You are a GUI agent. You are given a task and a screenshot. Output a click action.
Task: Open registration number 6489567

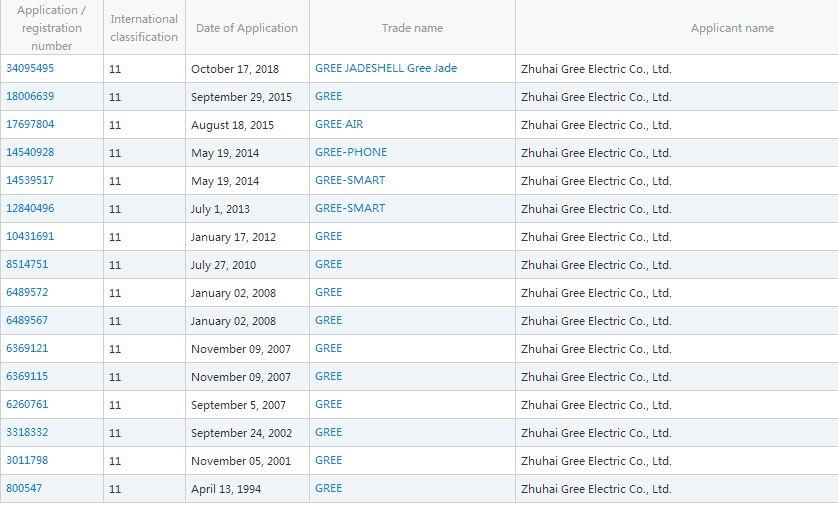[27, 320]
